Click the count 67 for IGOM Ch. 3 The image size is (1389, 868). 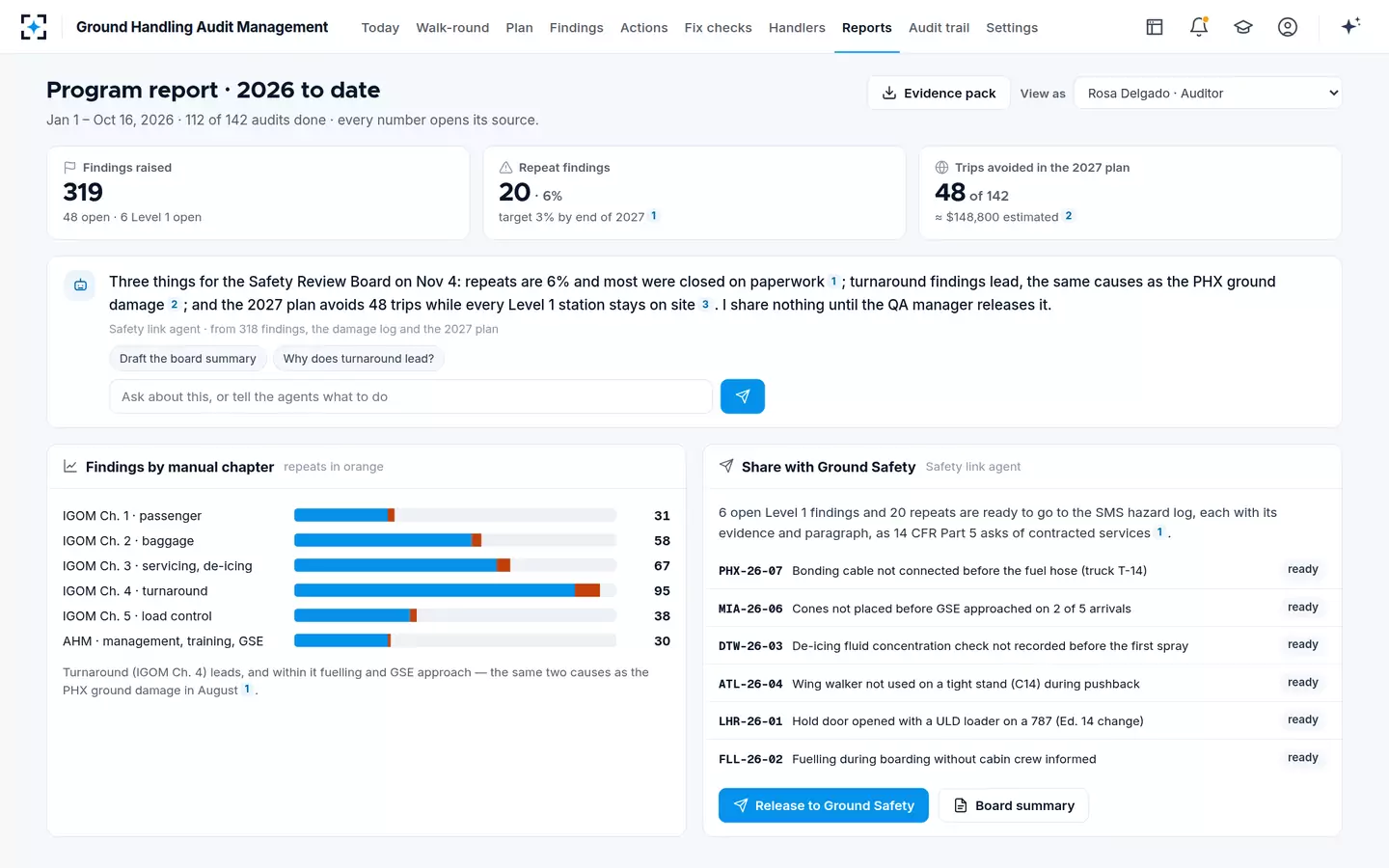pyautogui.click(x=662, y=566)
